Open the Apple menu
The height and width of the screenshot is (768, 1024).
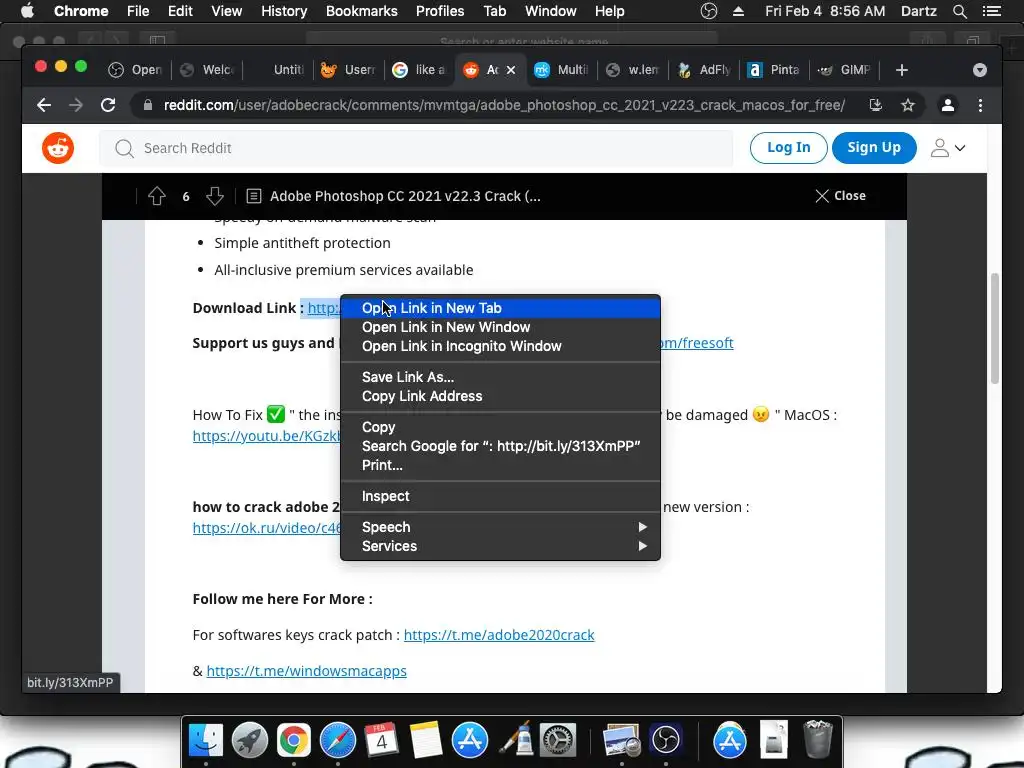27,11
